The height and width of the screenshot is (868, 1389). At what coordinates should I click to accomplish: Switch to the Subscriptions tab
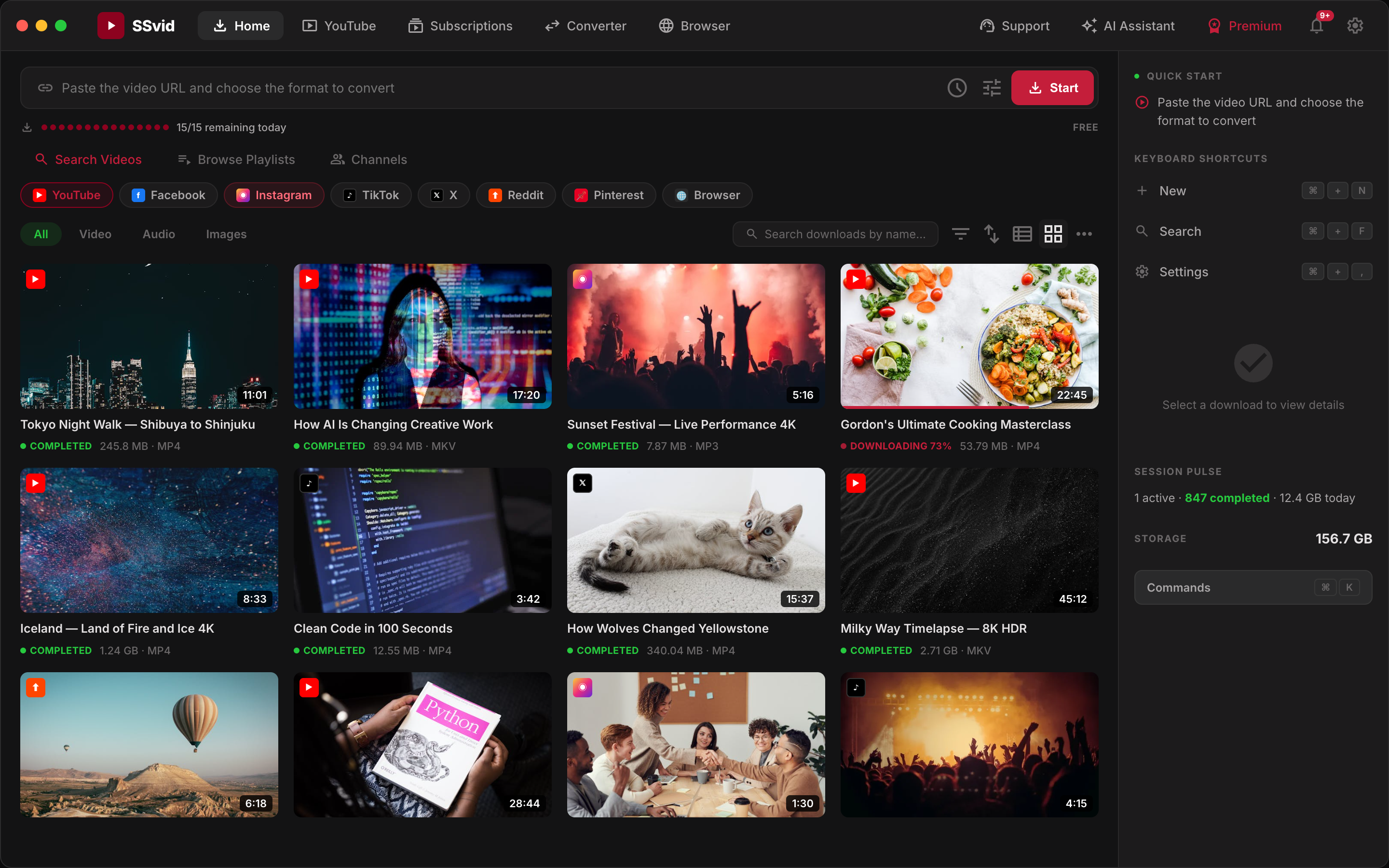click(460, 25)
